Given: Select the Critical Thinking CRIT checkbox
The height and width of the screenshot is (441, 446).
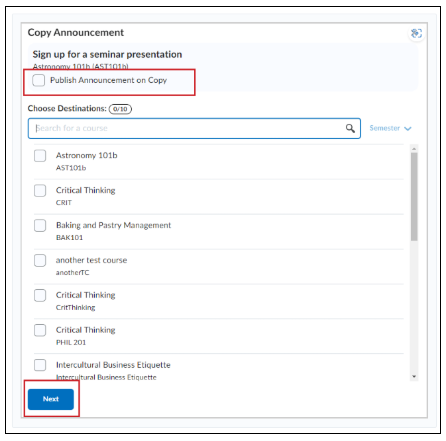Looking at the screenshot, I should click(40, 191).
